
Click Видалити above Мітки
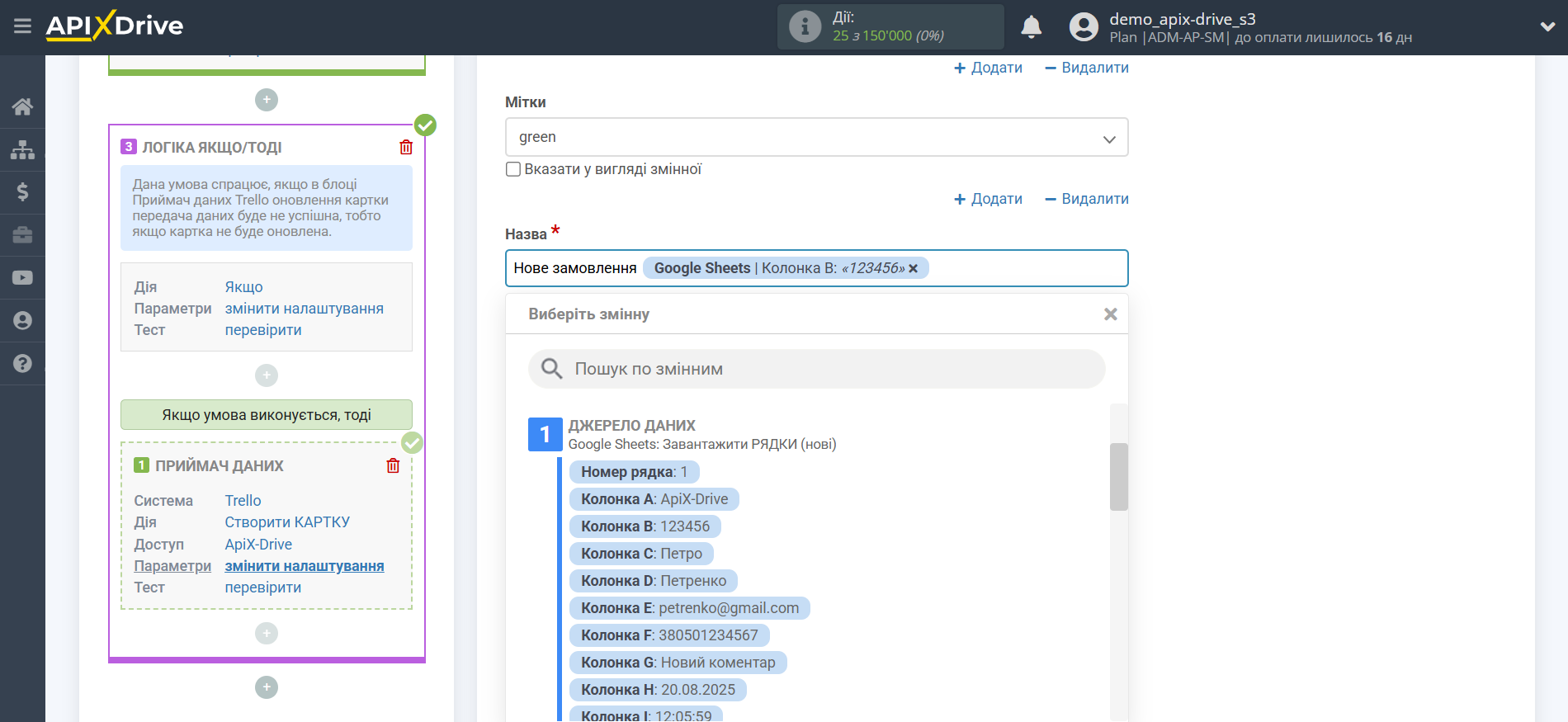click(1087, 68)
